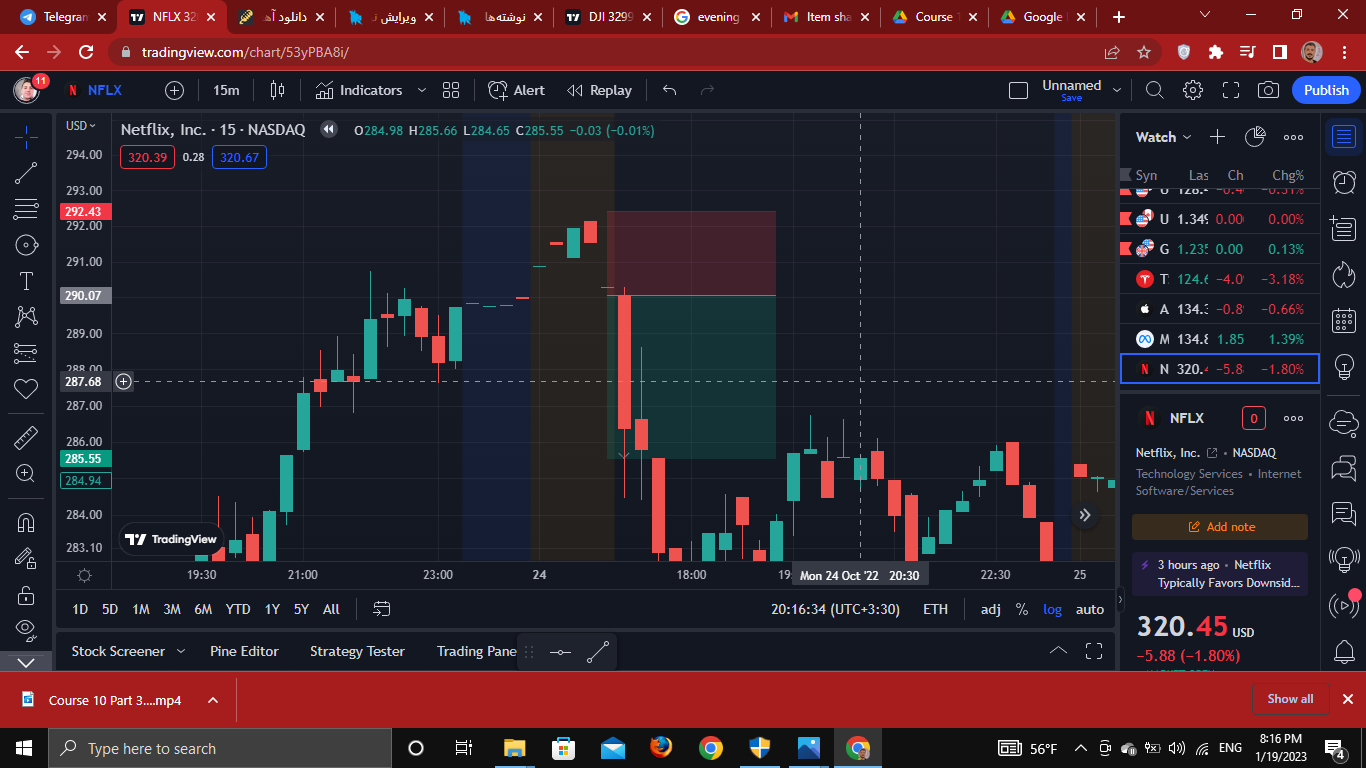
Task: Toggle the hide all drawings eye icon
Action: tap(26, 628)
